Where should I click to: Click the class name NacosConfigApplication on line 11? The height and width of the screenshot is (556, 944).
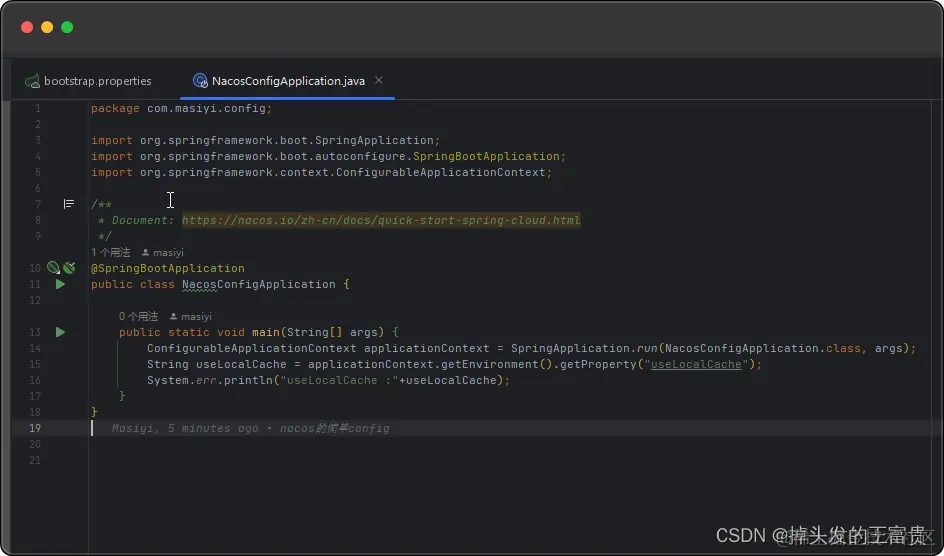point(259,284)
